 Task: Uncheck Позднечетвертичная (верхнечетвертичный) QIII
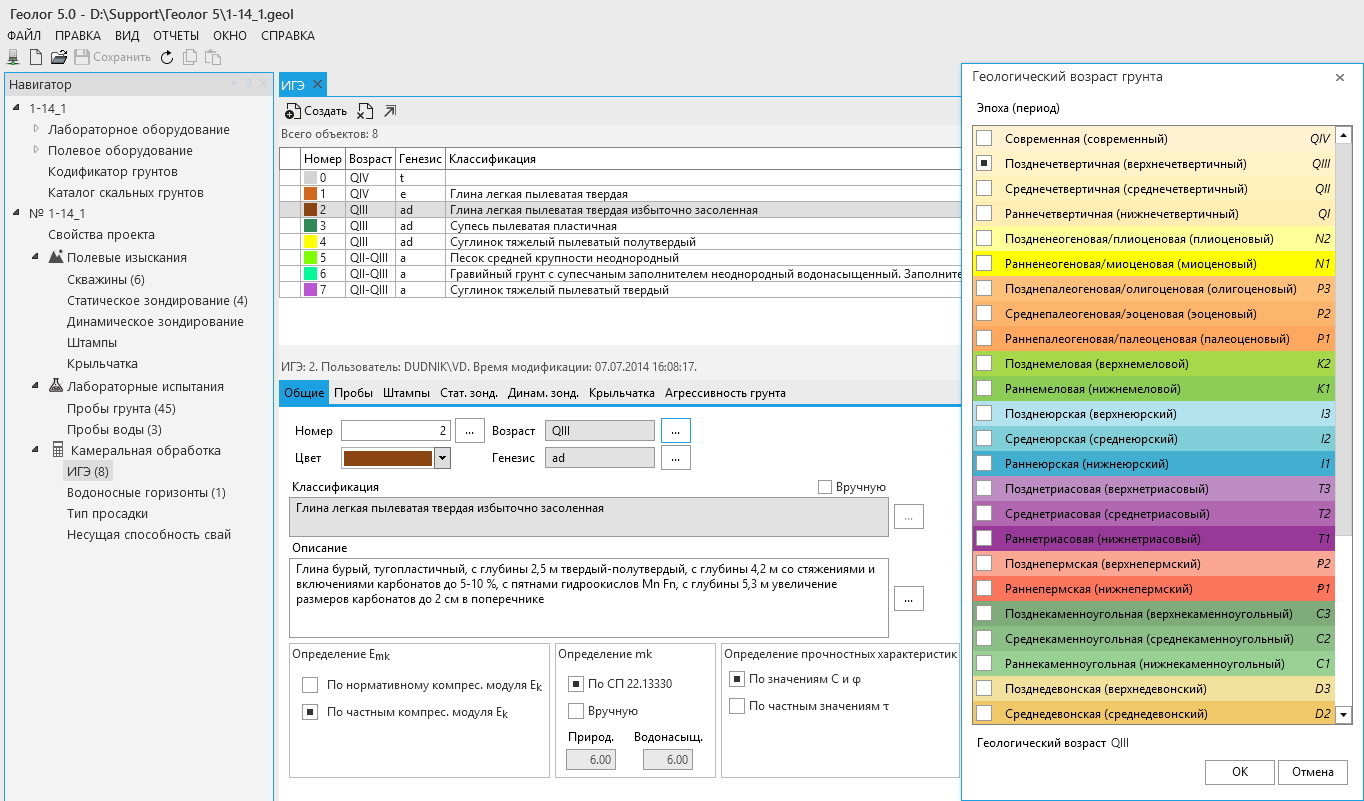coord(984,163)
